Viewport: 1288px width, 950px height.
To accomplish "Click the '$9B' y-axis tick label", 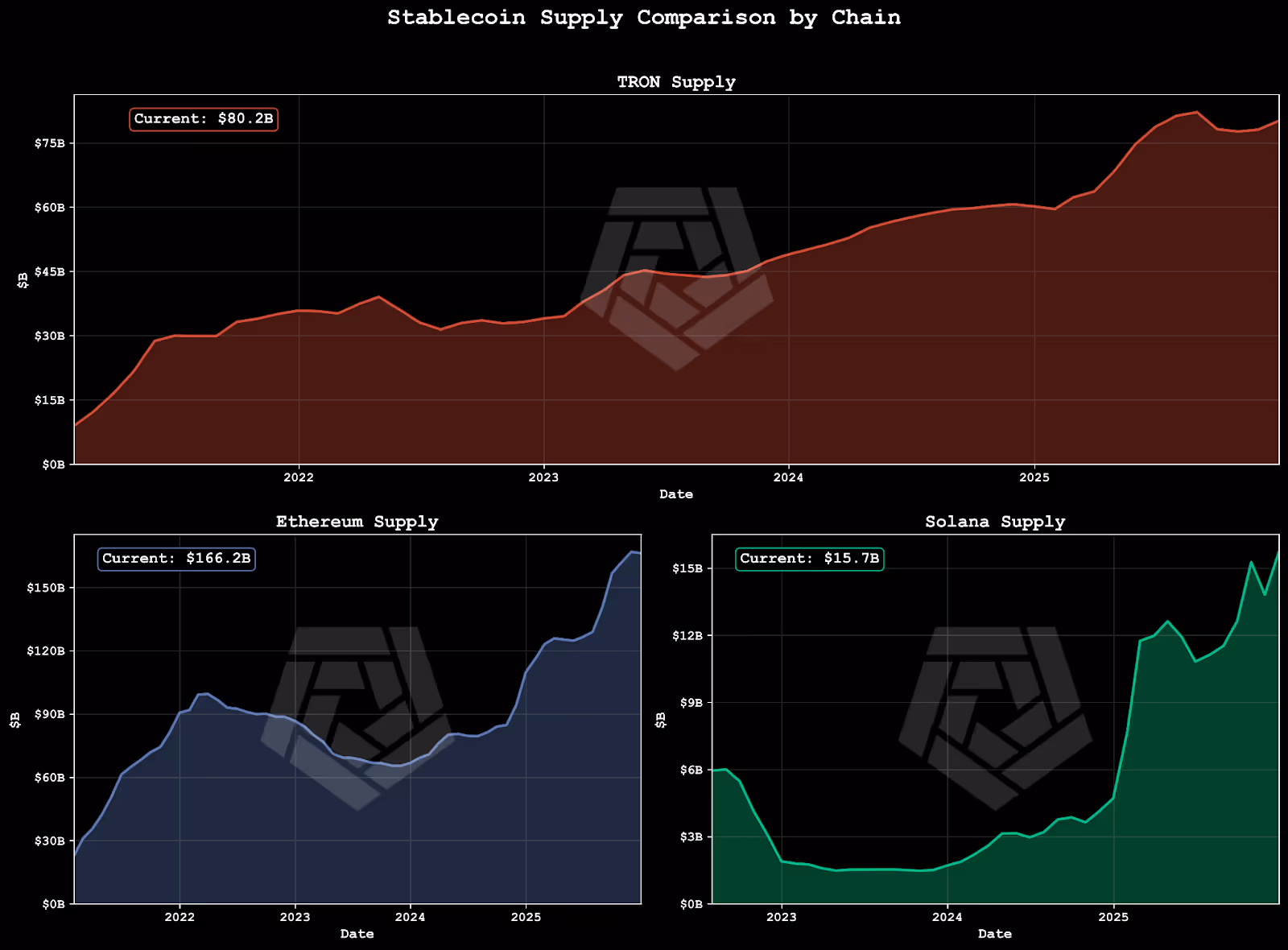I will (x=691, y=703).
